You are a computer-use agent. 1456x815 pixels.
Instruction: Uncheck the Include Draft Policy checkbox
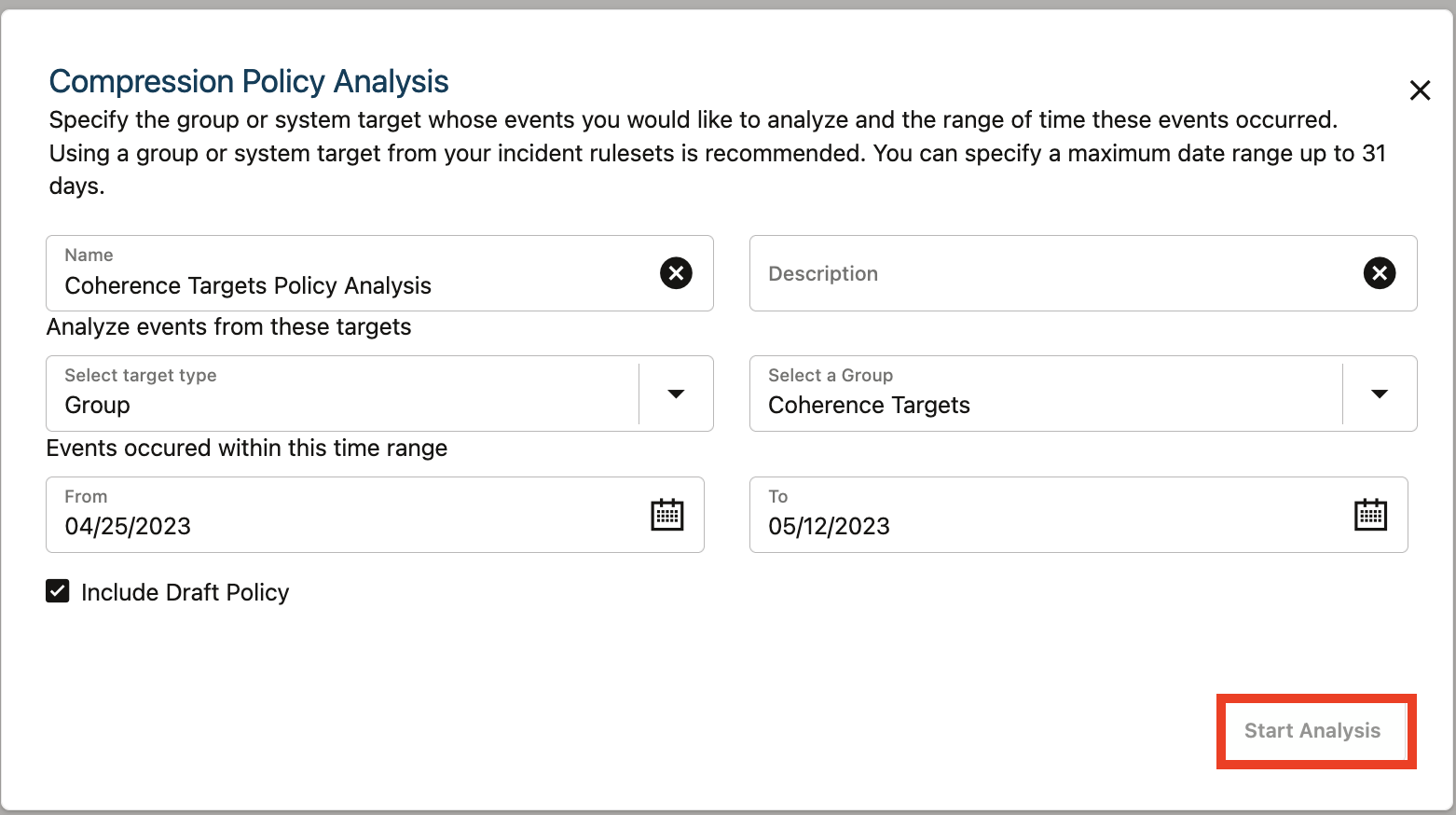pos(58,591)
